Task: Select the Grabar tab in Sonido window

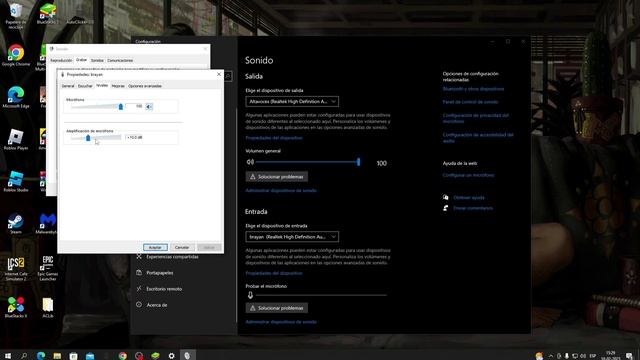Action: pos(81,60)
